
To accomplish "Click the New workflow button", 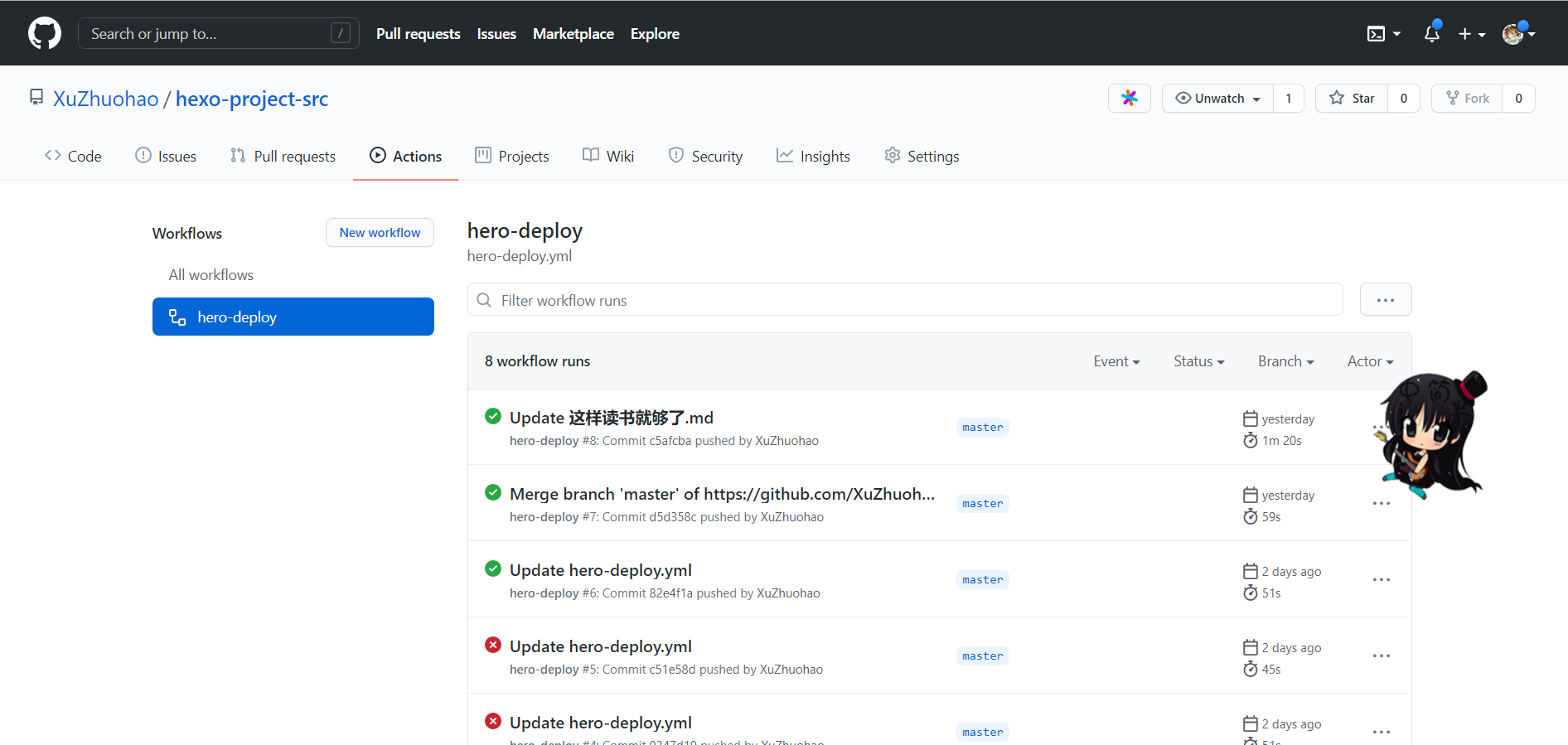I will (x=380, y=233).
